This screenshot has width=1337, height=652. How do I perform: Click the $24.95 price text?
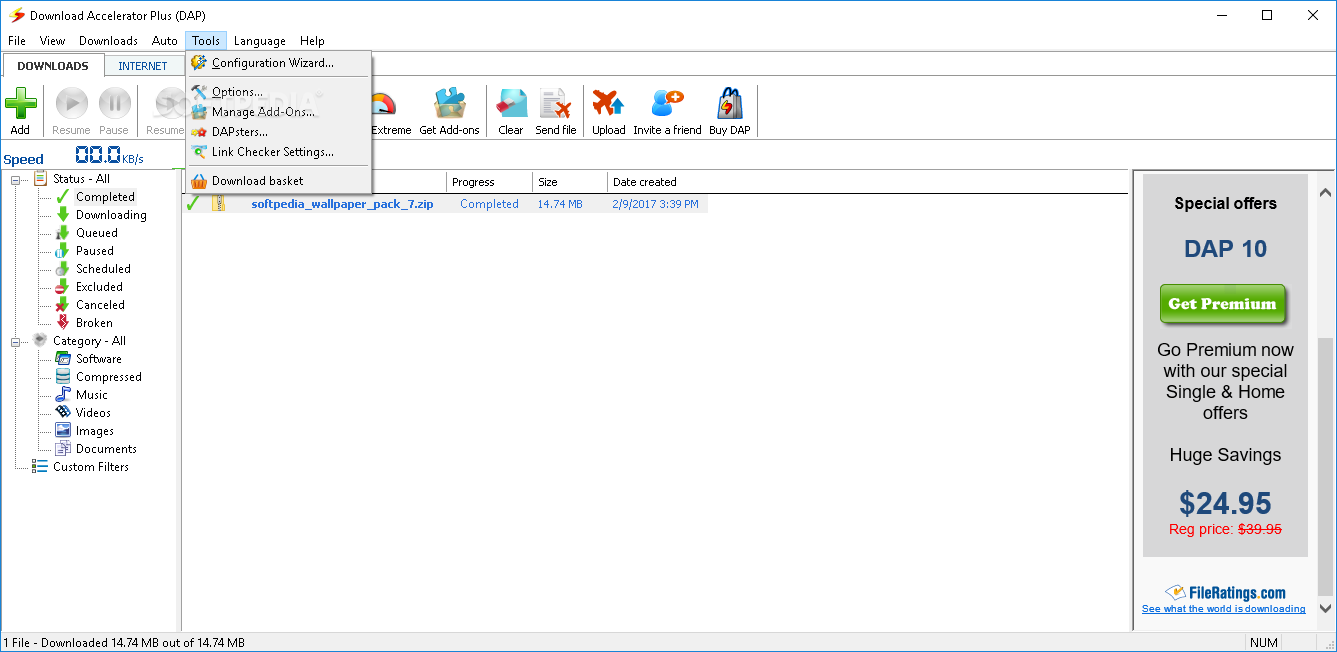[x=1225, y=502]
